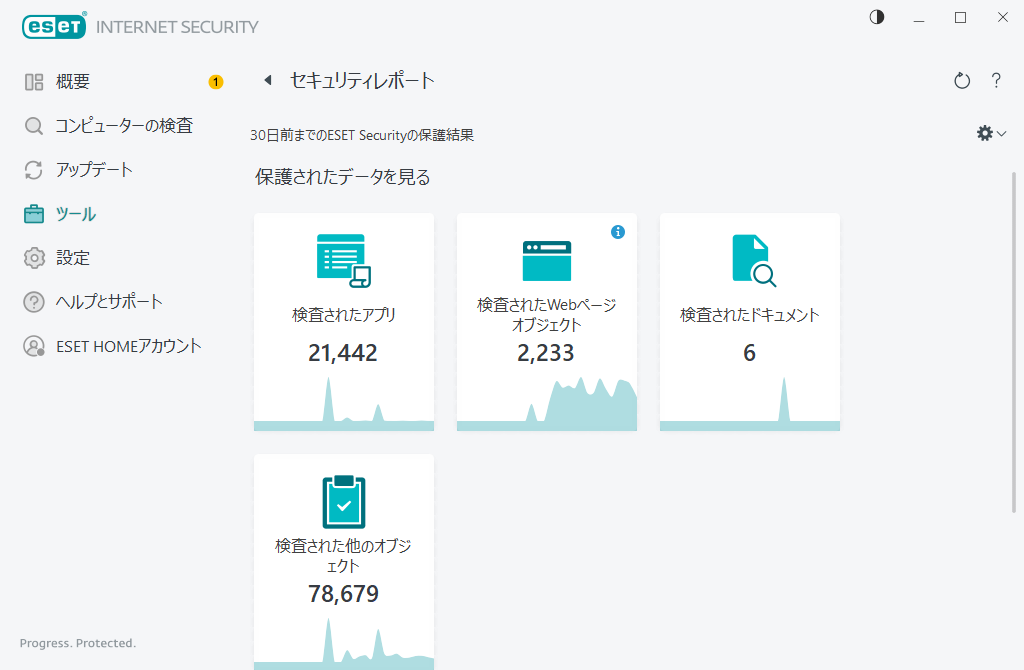Click the 検査されたアプリ label
Viewport: 1024px width, 670px height.
pos(344,315)
